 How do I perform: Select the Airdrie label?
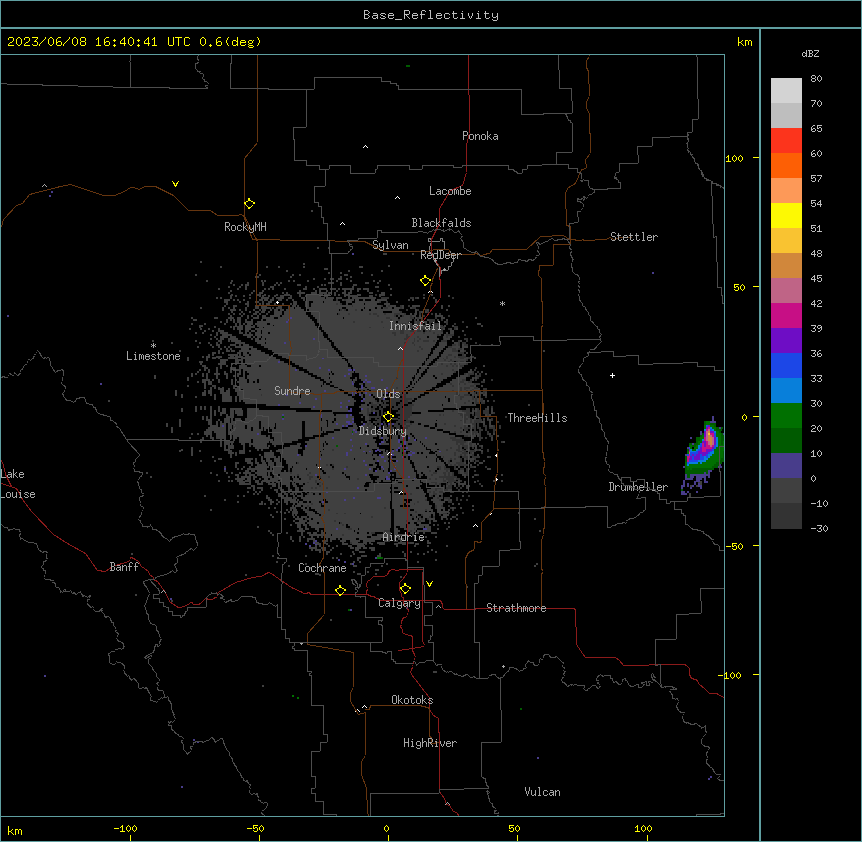click(404, 537)
